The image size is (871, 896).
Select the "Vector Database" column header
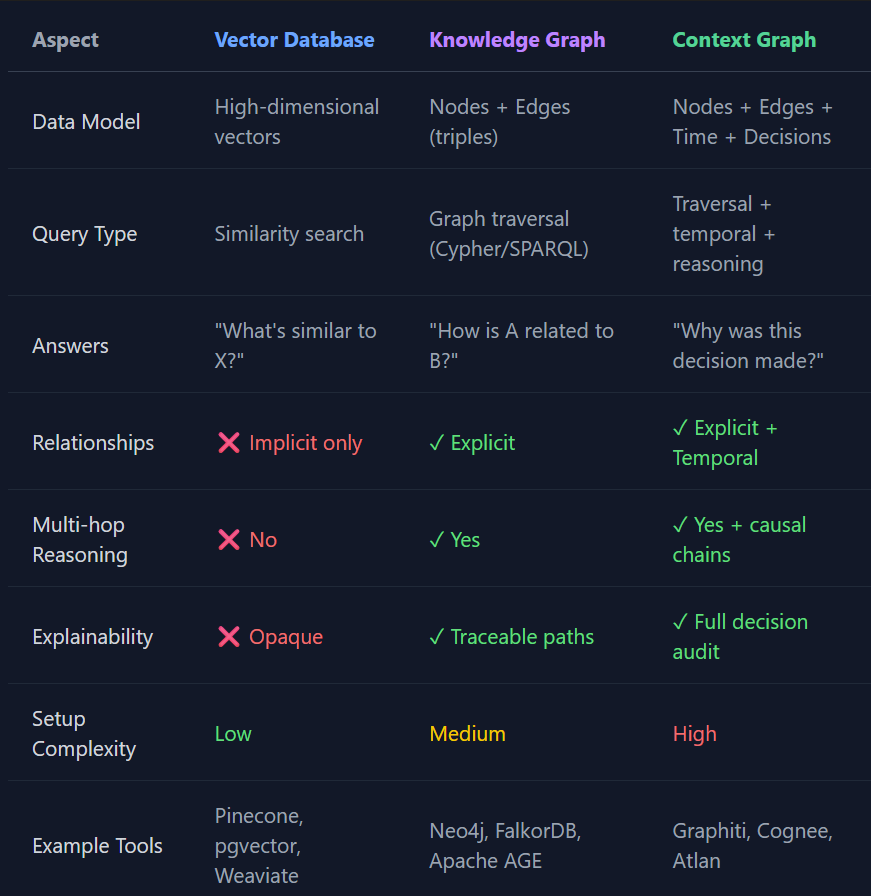click(294, 41)
